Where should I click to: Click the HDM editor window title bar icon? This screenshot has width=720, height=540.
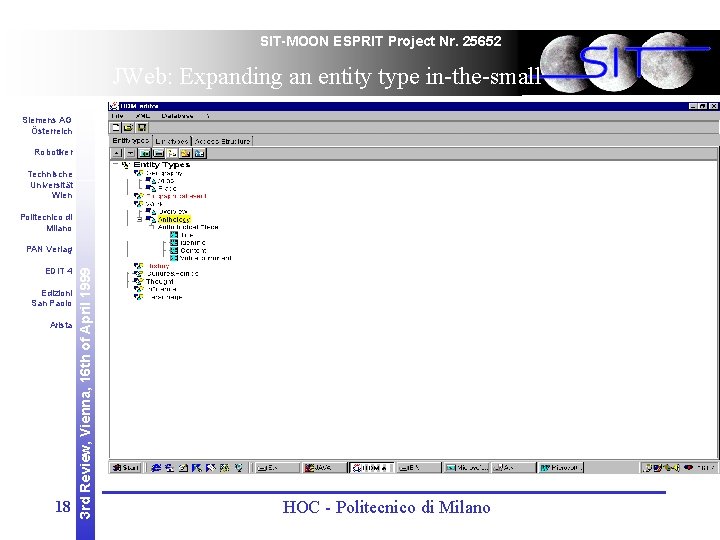[x=113, y=106]
